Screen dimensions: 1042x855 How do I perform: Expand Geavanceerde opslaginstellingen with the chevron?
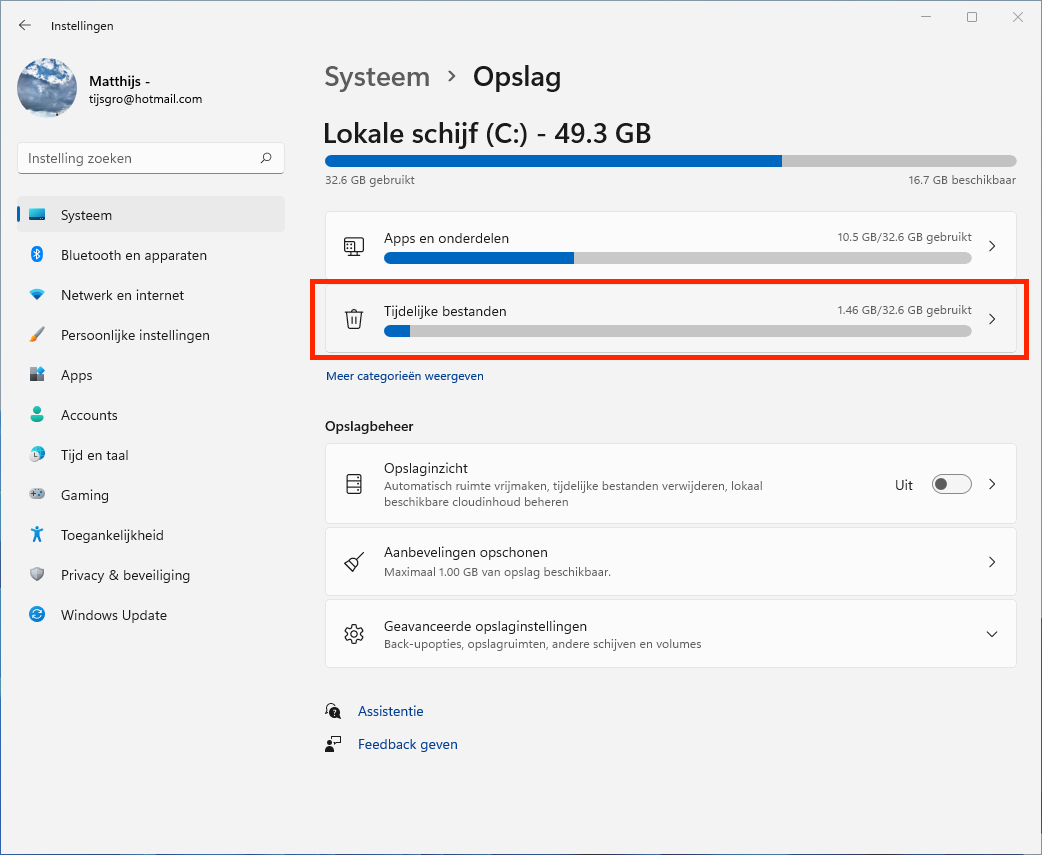[x=992, y=634]
